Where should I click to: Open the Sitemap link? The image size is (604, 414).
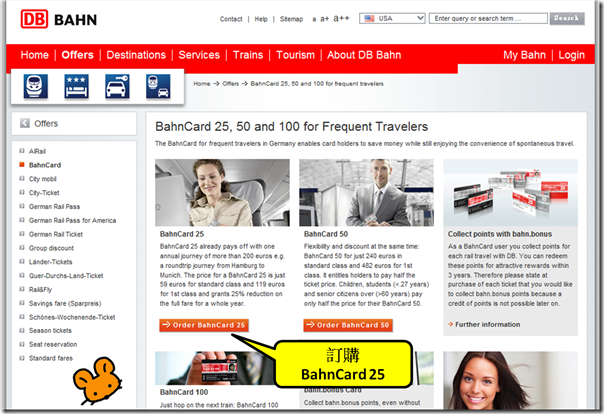291,19
